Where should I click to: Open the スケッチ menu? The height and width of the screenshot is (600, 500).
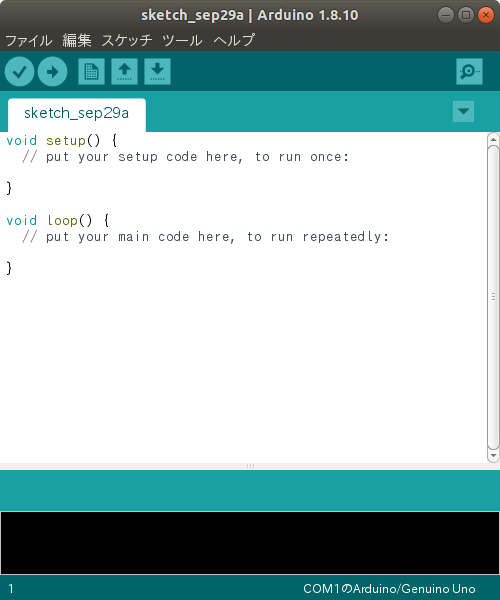pyautogui.click(x=127, y=40)
